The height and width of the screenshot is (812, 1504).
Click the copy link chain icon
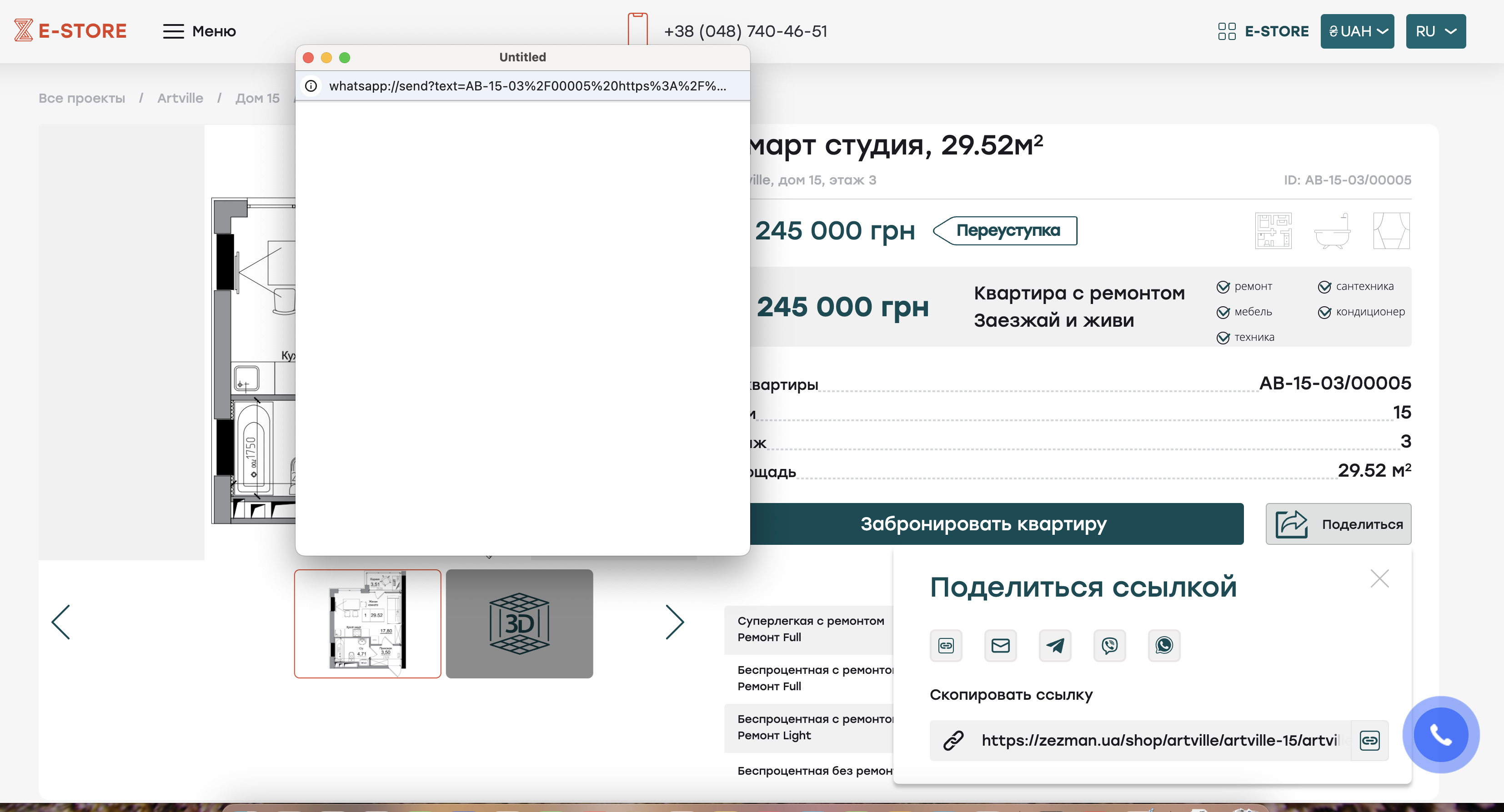click(x=946, y=645)
